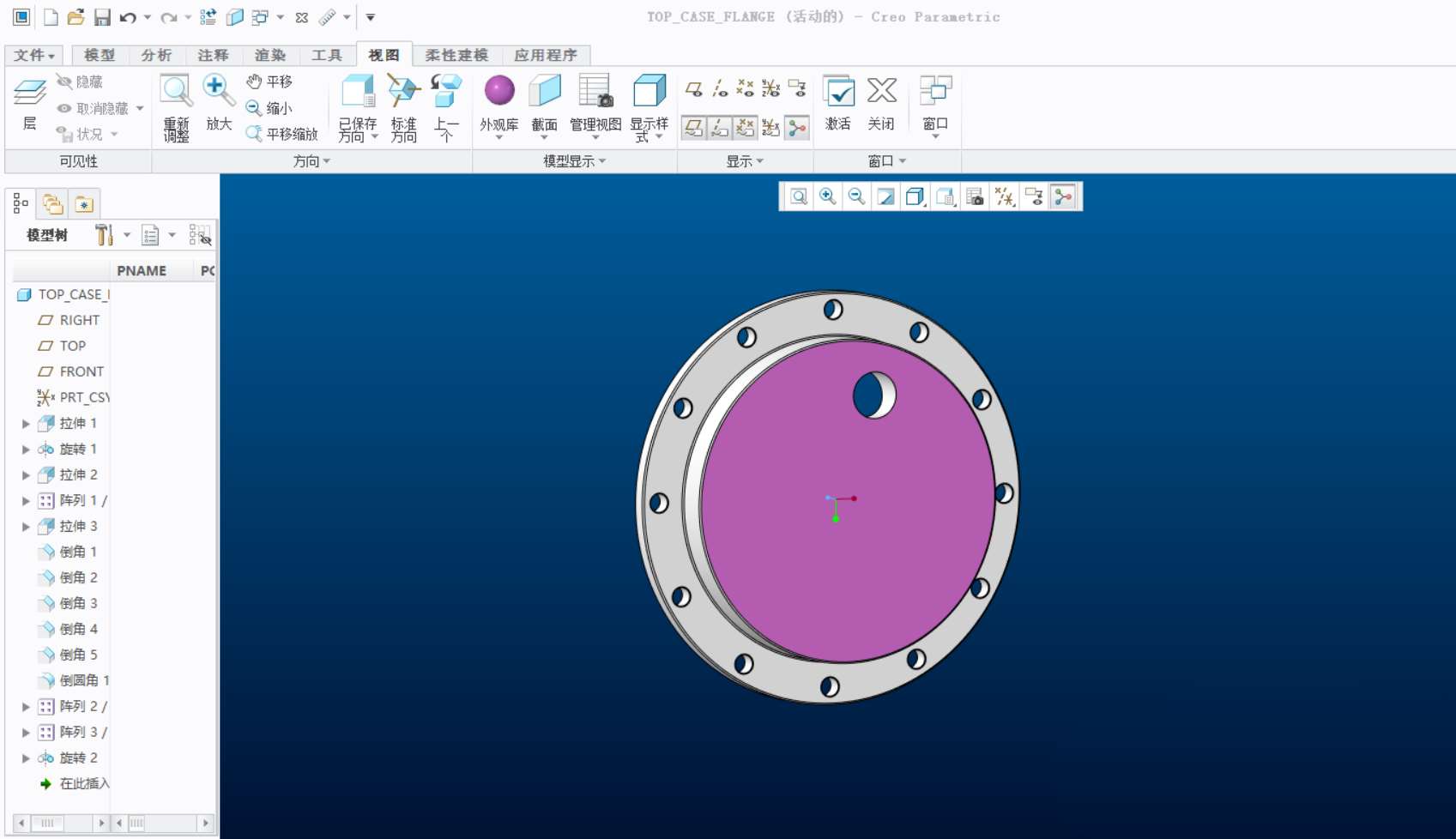This screenshot has height=839, width=1456.
Task: Expand 阵列 1 pattern in model tree
Action: pos(26,501)
